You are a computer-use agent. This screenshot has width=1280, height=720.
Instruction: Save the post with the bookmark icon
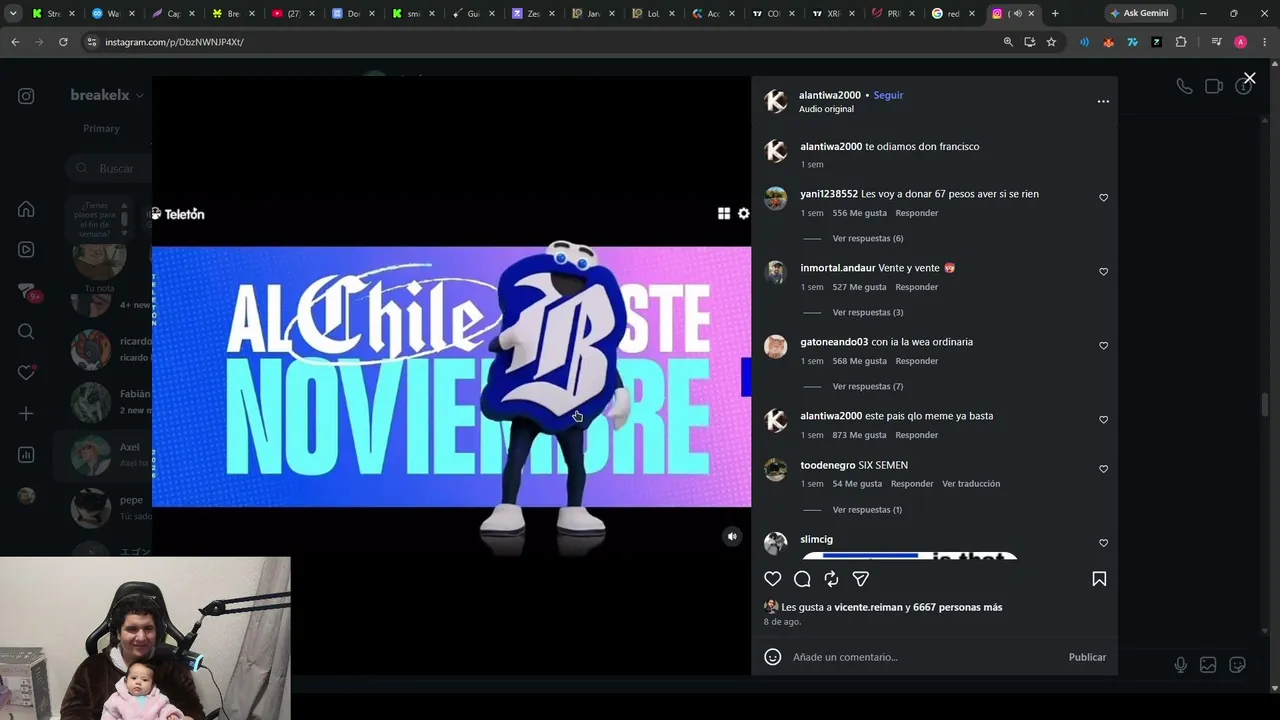click(x=1099, y=579)
